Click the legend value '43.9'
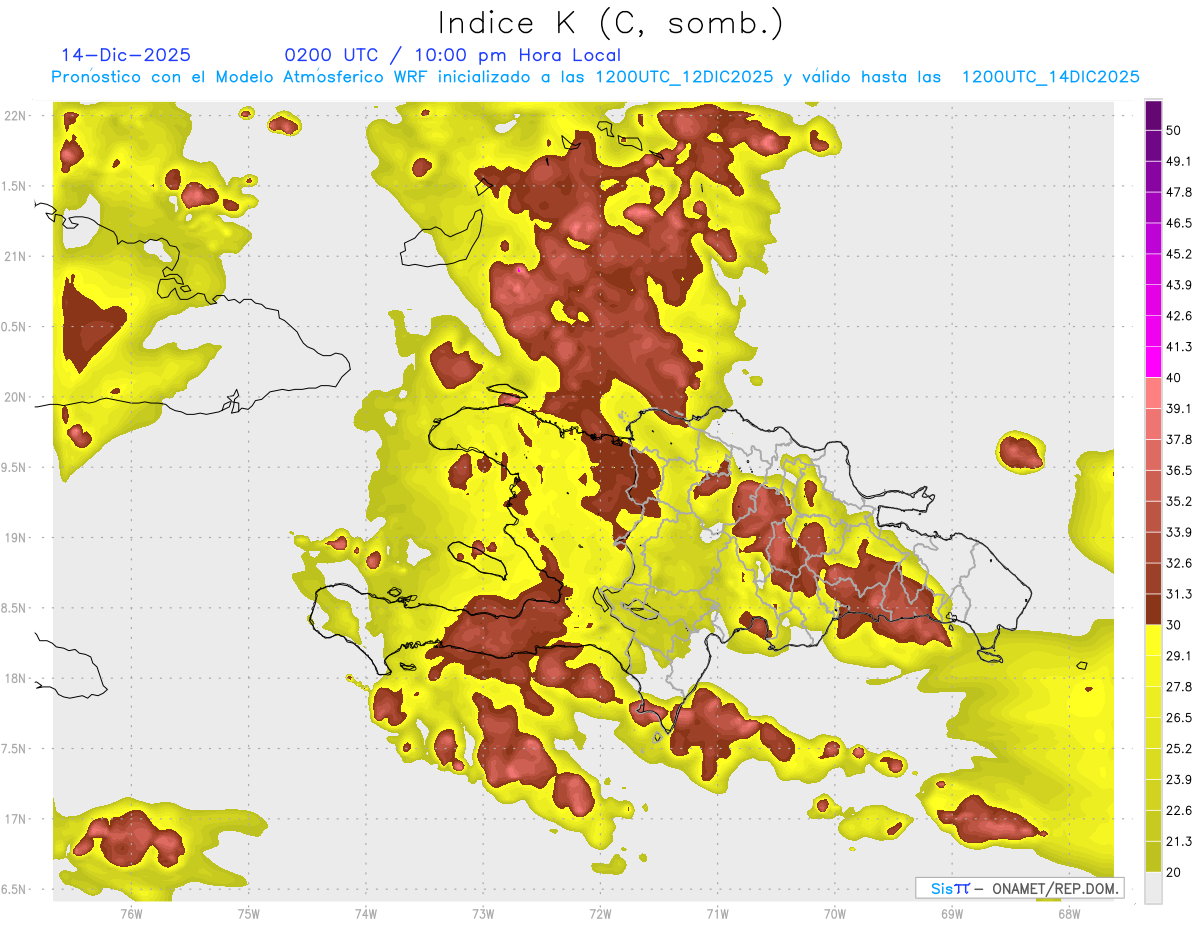This screenshot has height=927, width=1200. (x=1179, y=285)
